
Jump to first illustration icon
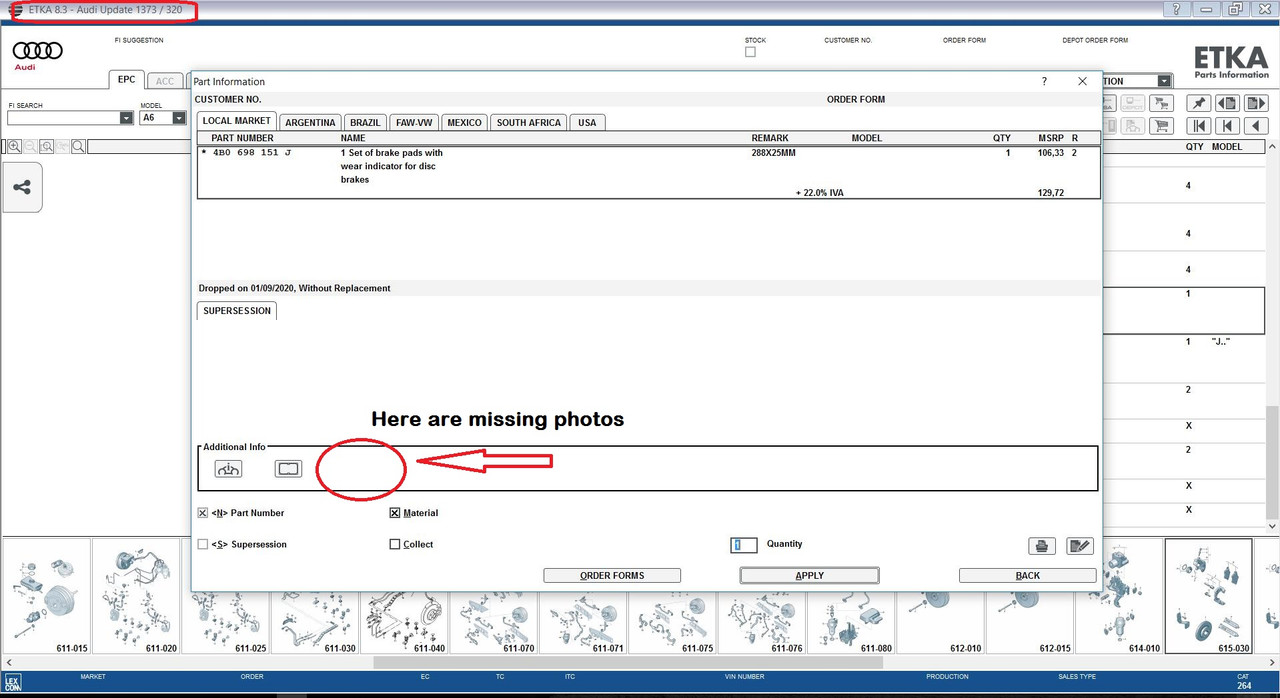coord(1199,126)
